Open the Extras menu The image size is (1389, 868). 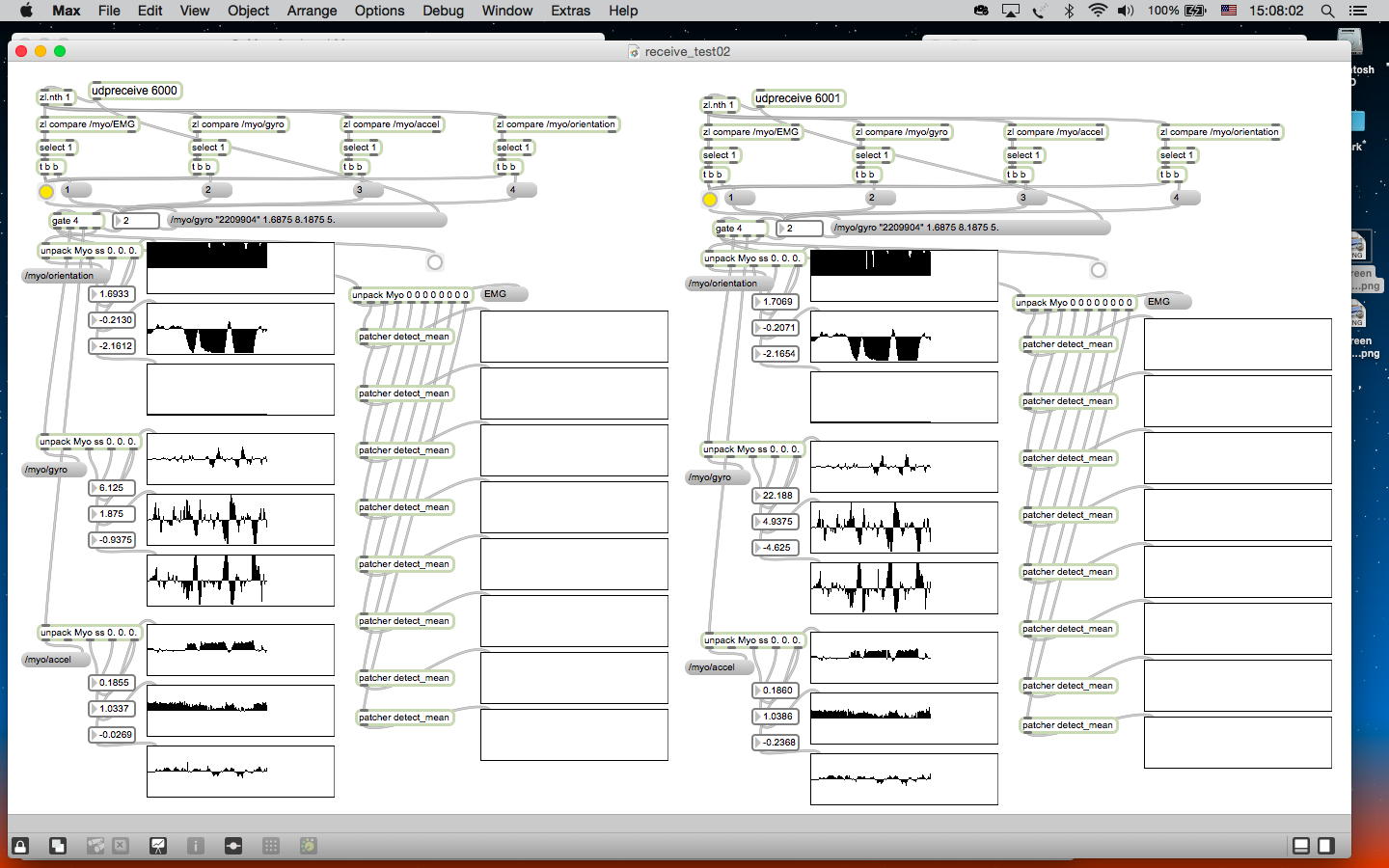(x=570, y=11)
